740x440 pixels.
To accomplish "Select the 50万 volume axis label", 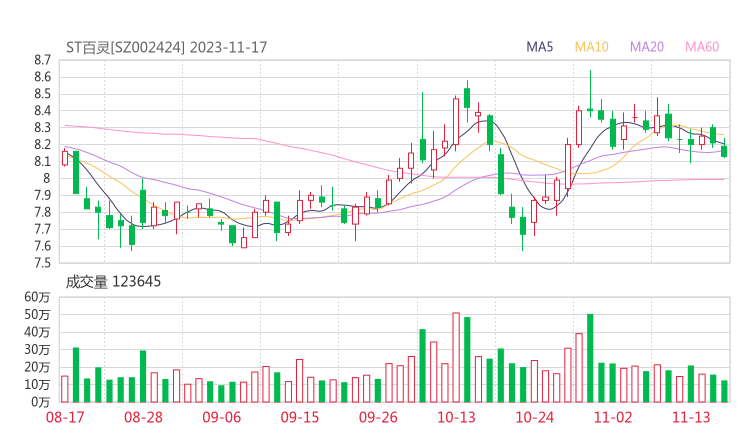I will (37, 314).
